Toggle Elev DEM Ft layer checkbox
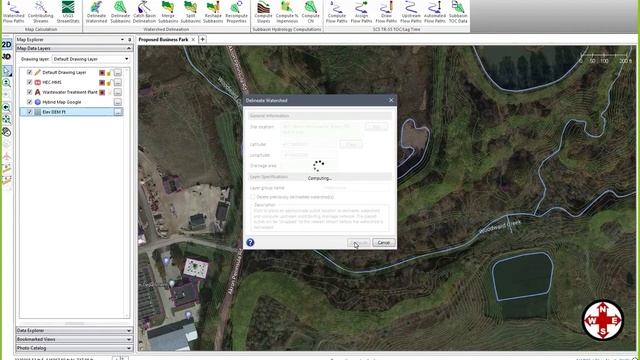The width and height of the screenshot is (640, 360). coord(29,112)
